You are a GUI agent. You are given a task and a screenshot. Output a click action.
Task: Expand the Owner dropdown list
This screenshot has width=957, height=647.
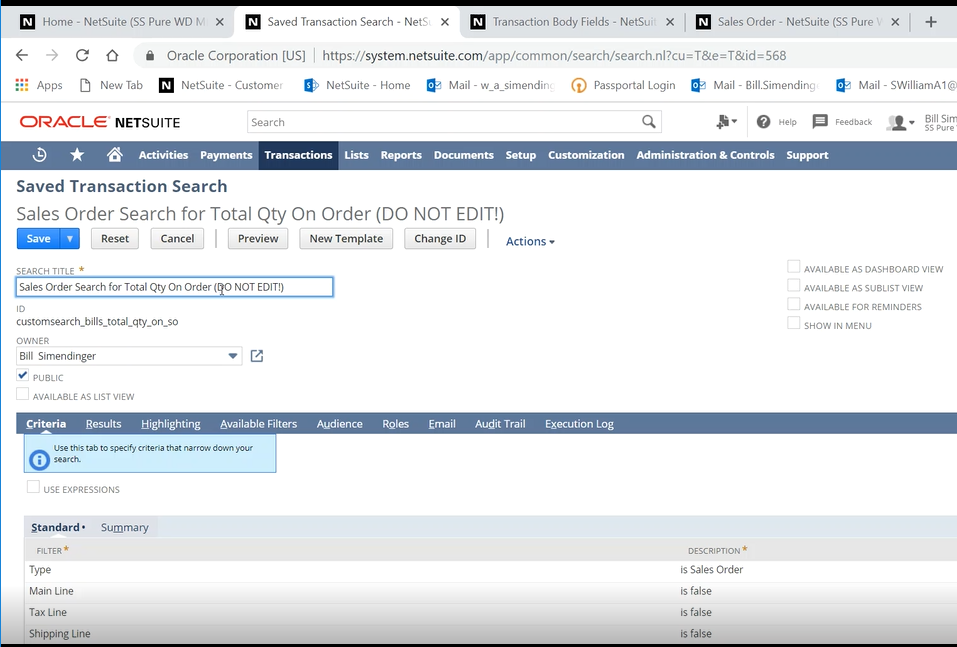(x=233, y=356)
